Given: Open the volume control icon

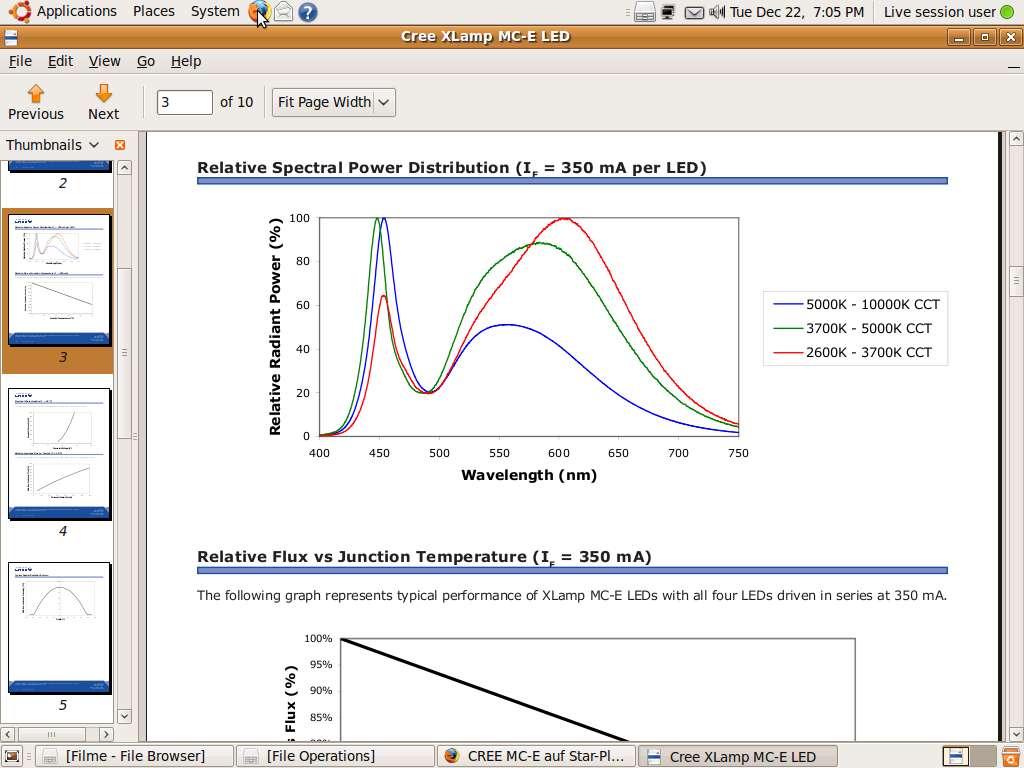Looking at the screenshot, I should pyautogui.click(x=717, y=12).
